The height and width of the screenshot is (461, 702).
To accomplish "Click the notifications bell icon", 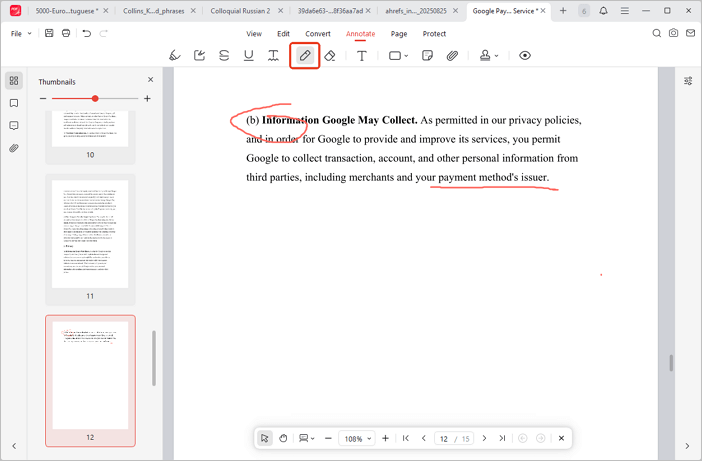I will click(604, 11).
